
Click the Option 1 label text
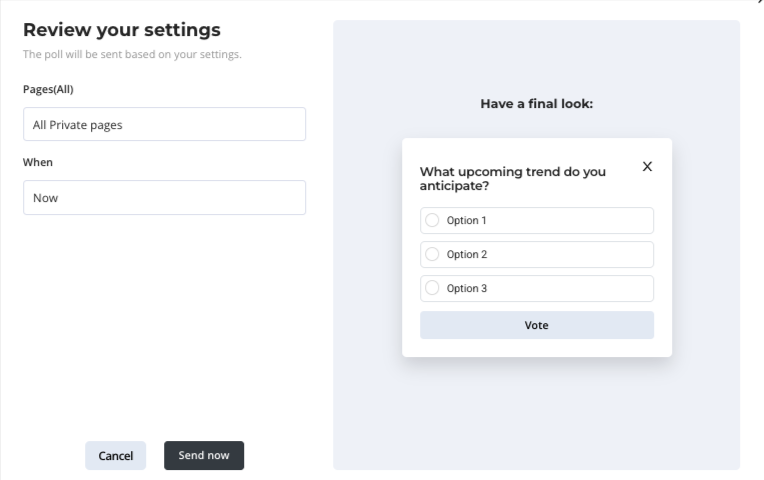pyautogui.click(x=466, y=220)
